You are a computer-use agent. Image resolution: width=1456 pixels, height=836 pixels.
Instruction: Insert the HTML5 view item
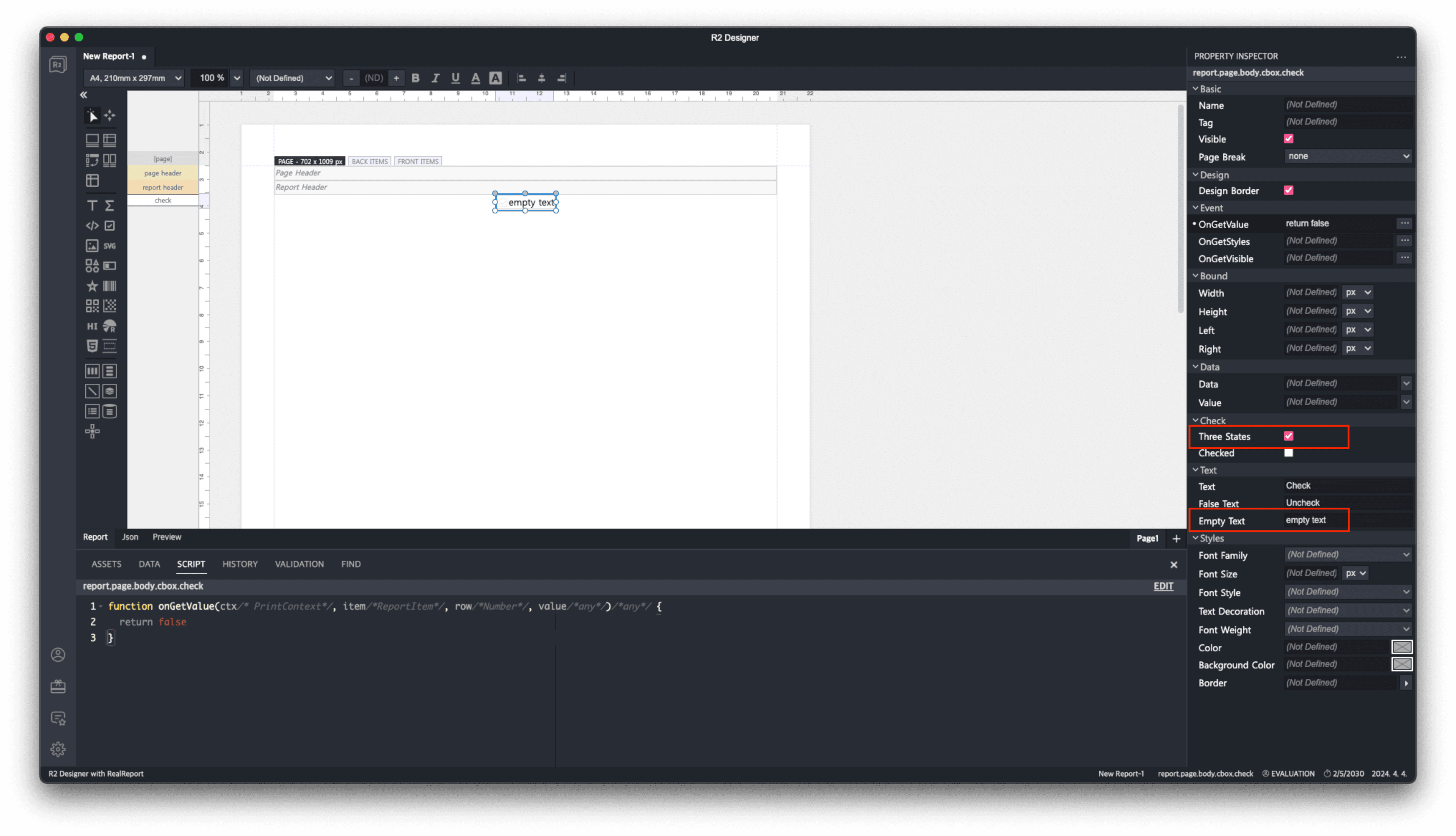92,346
